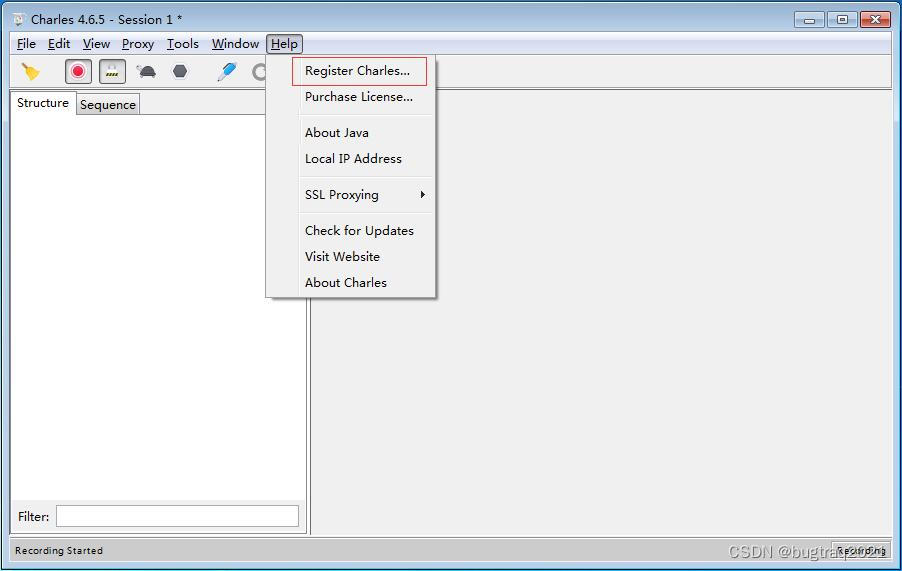The image size is (902, 571).
Task: Minimize the Charles window
Action: [x=809, y=20]
